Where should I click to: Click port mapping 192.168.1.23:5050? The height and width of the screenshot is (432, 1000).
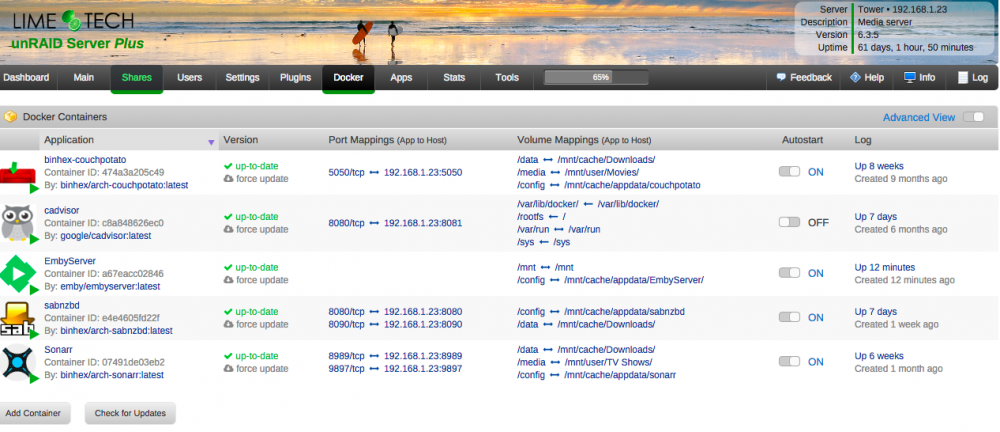[x=423, y=172]
